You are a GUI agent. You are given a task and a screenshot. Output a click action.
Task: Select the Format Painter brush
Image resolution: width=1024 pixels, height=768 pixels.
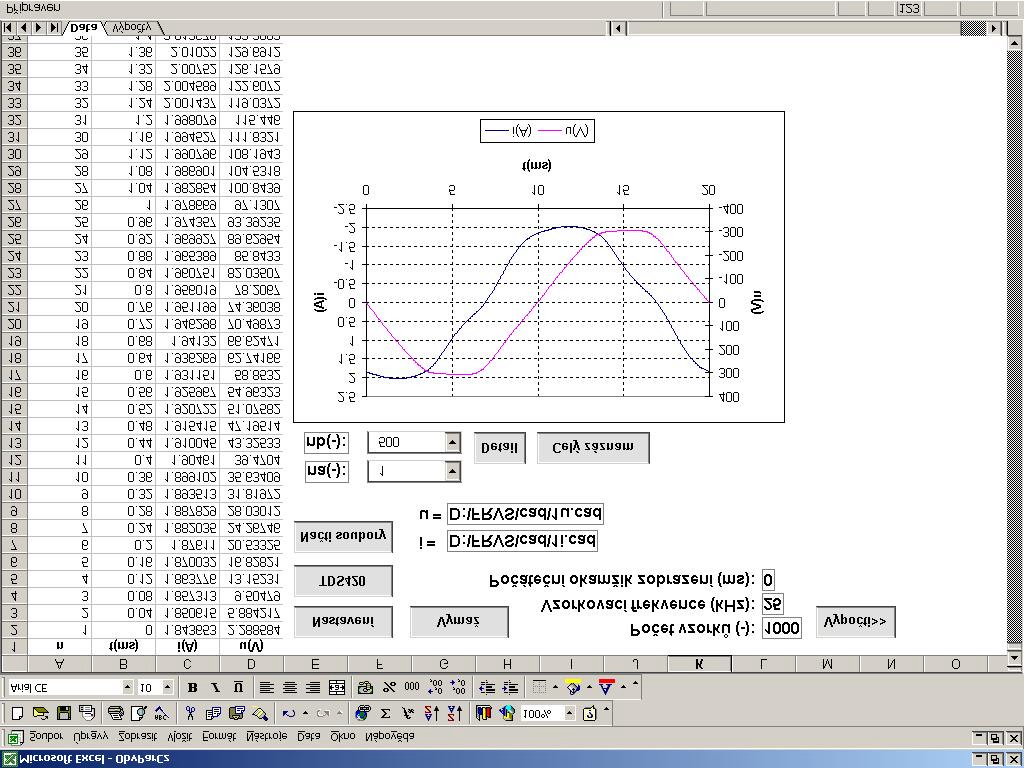259,713
